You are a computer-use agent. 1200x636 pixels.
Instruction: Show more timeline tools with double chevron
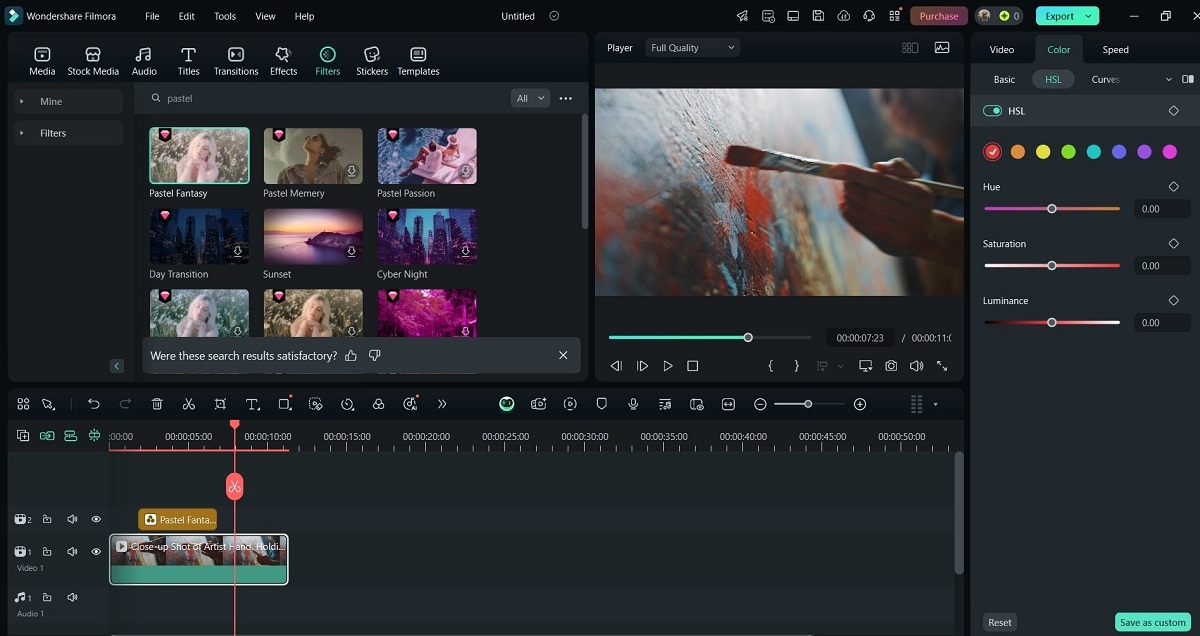tap(442, 404)
